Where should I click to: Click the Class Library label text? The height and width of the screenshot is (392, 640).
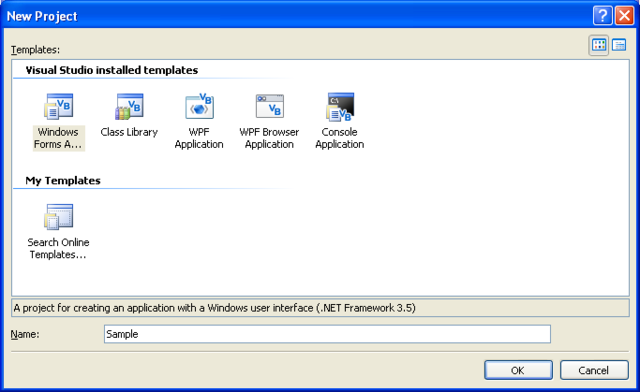pos(129,132)
